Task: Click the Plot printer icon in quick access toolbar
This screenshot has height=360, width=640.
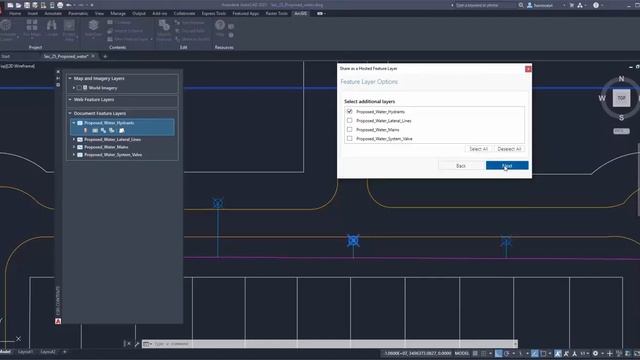Action: (60, 5)
